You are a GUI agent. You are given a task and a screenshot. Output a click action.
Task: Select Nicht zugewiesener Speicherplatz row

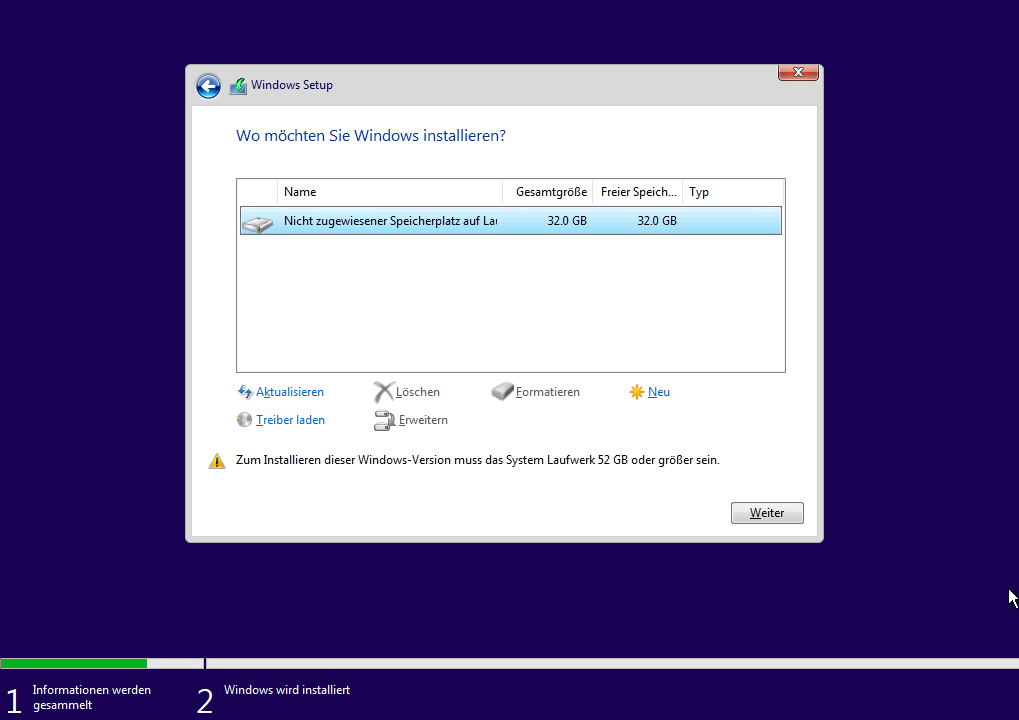(511, 221)
